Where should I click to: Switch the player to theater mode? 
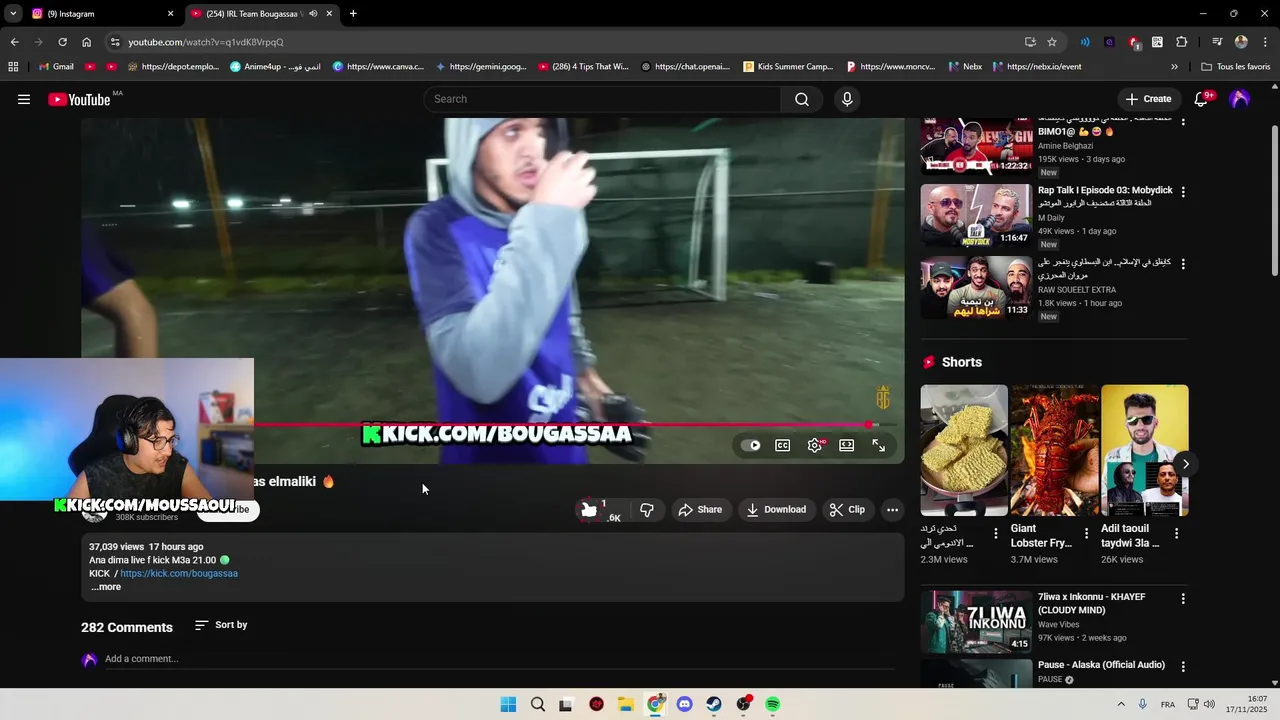847,445
